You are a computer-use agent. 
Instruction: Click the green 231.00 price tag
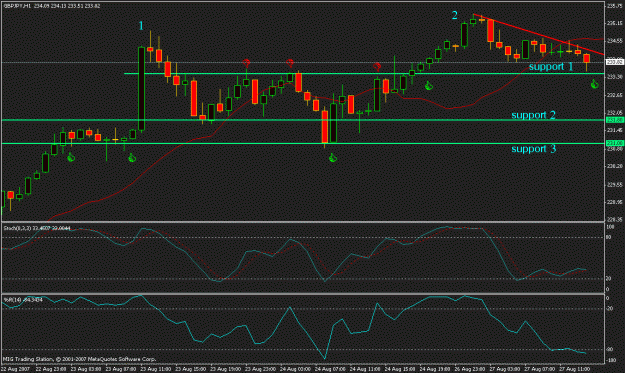(615, 143)
